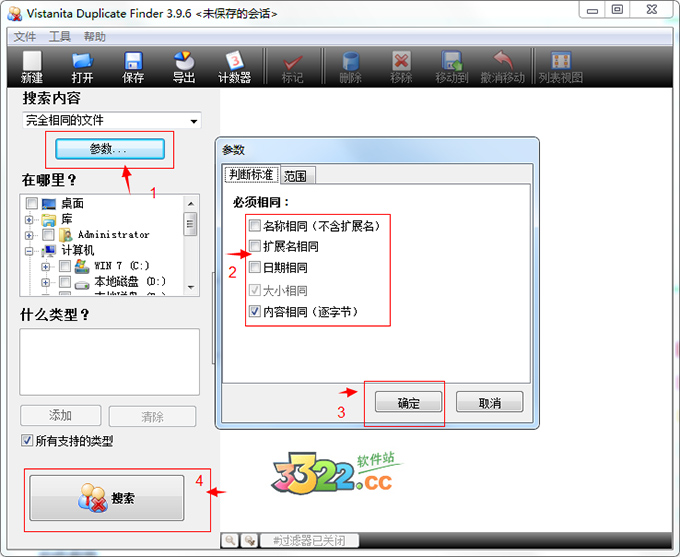Click folder tree scrollbar down arrow
This screenshot has width=680, height=557.
point(190,288)
